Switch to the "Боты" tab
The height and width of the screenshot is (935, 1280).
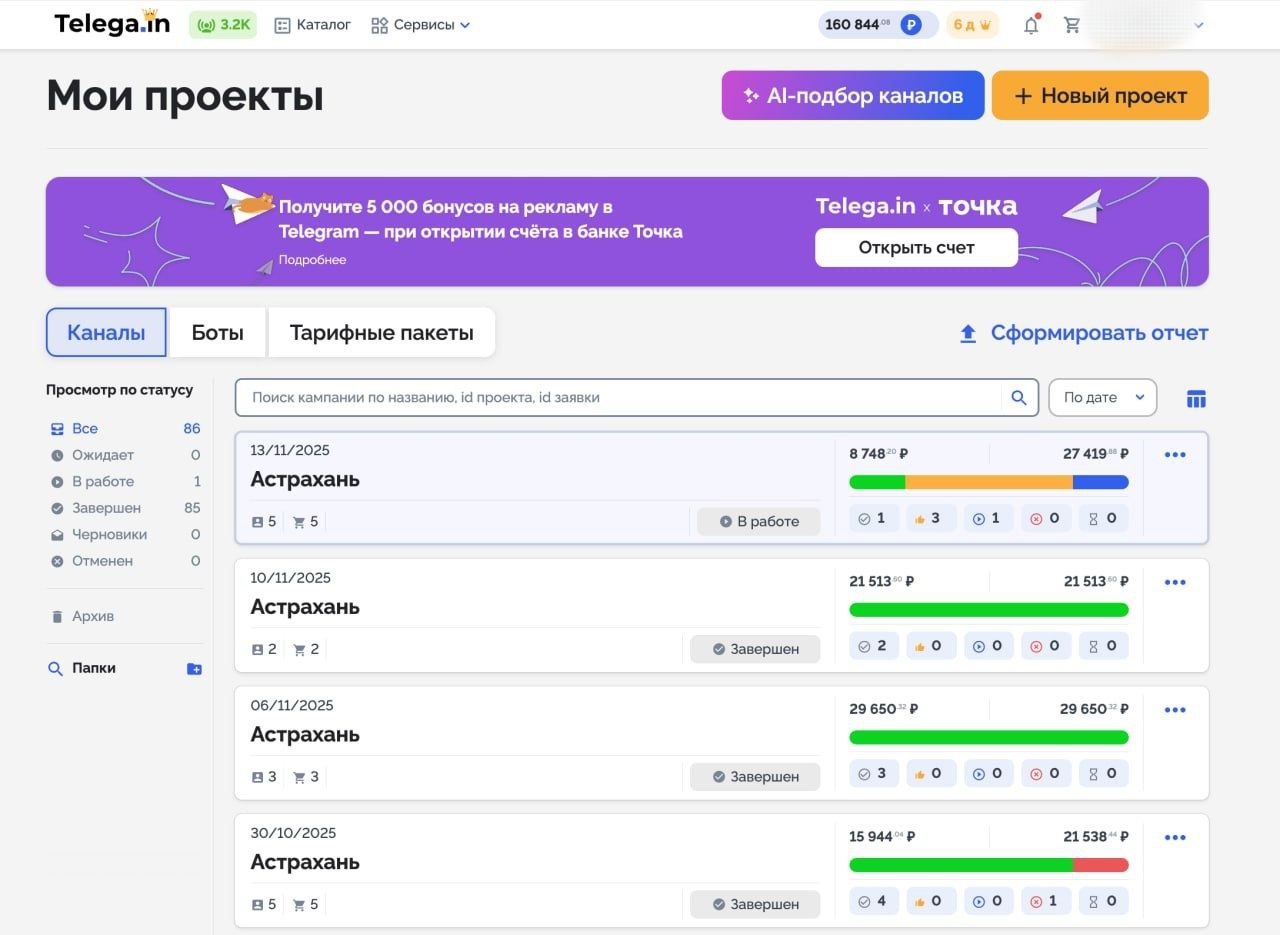[217, 333]
